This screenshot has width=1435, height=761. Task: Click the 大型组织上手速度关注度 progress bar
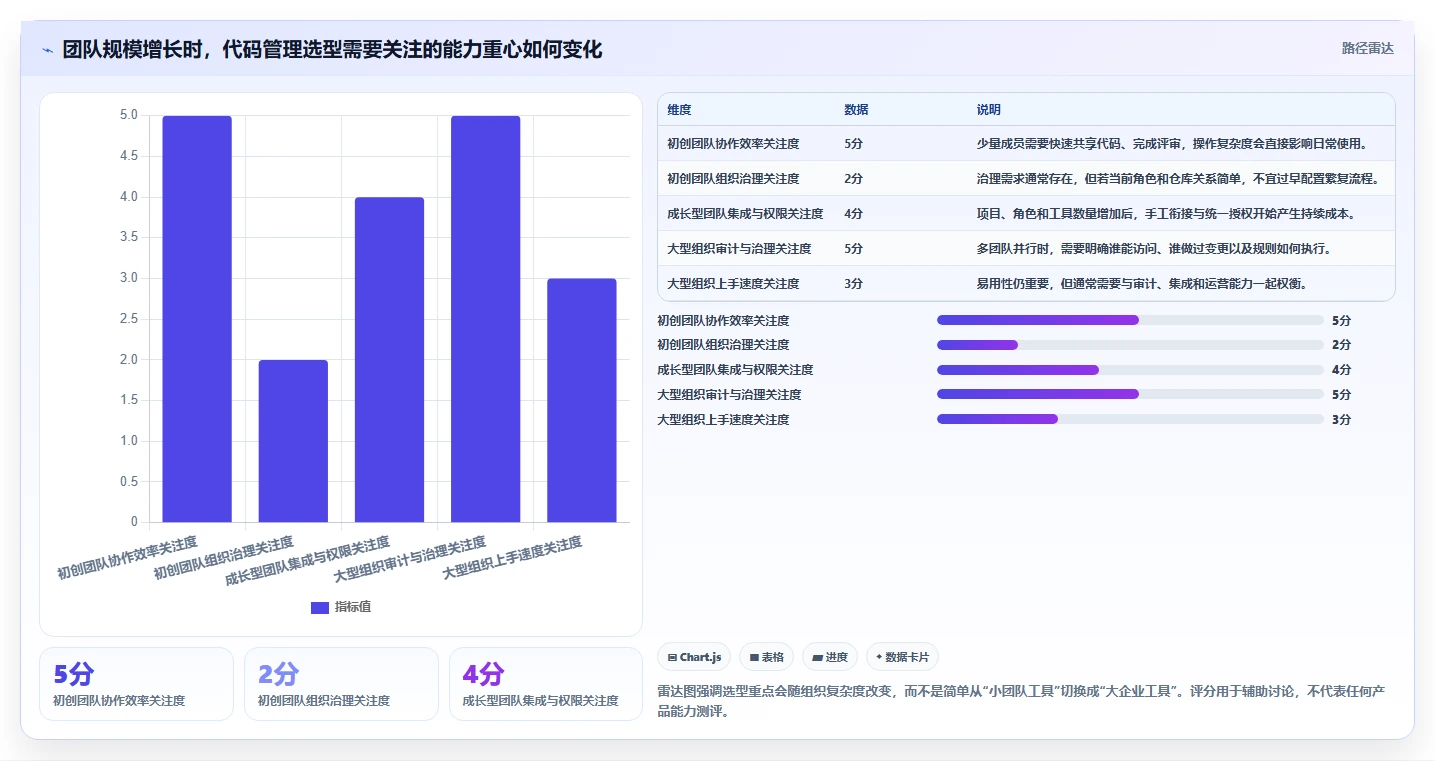[1130, 419]
